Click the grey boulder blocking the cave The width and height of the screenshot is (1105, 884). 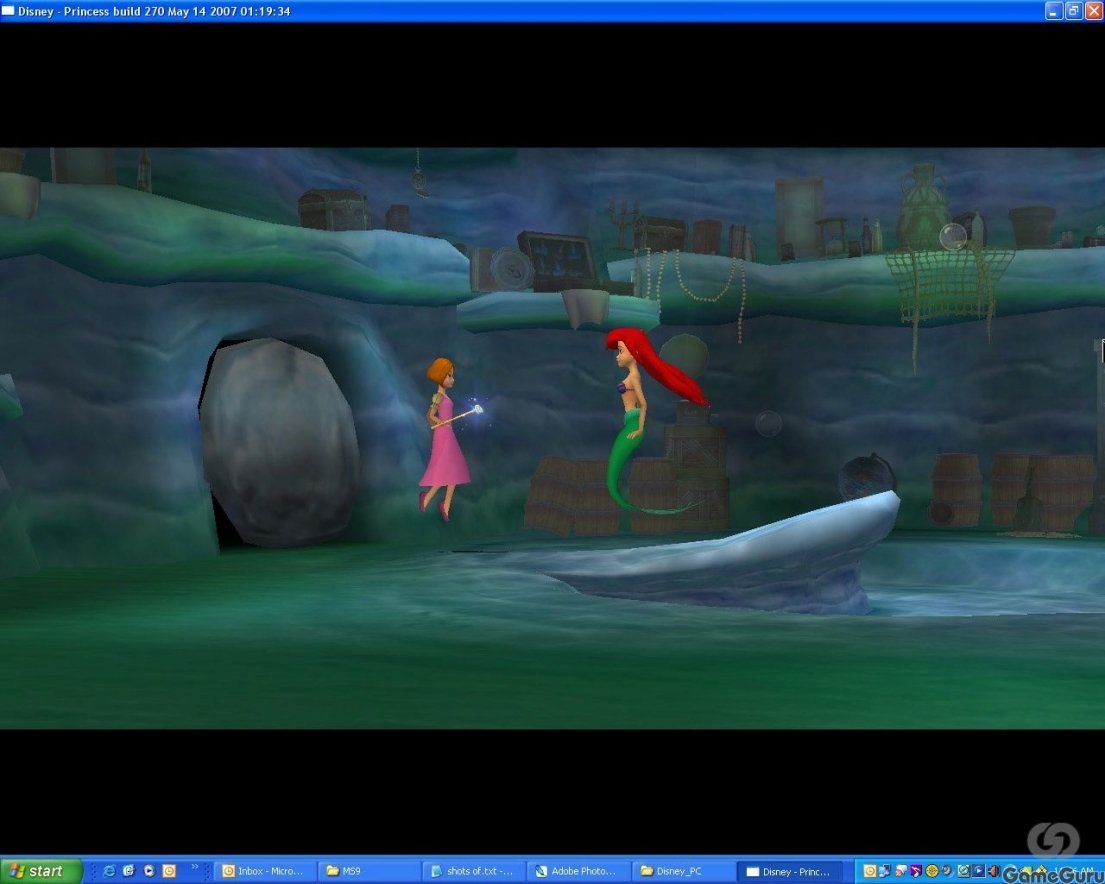click(x=280, y=443)
